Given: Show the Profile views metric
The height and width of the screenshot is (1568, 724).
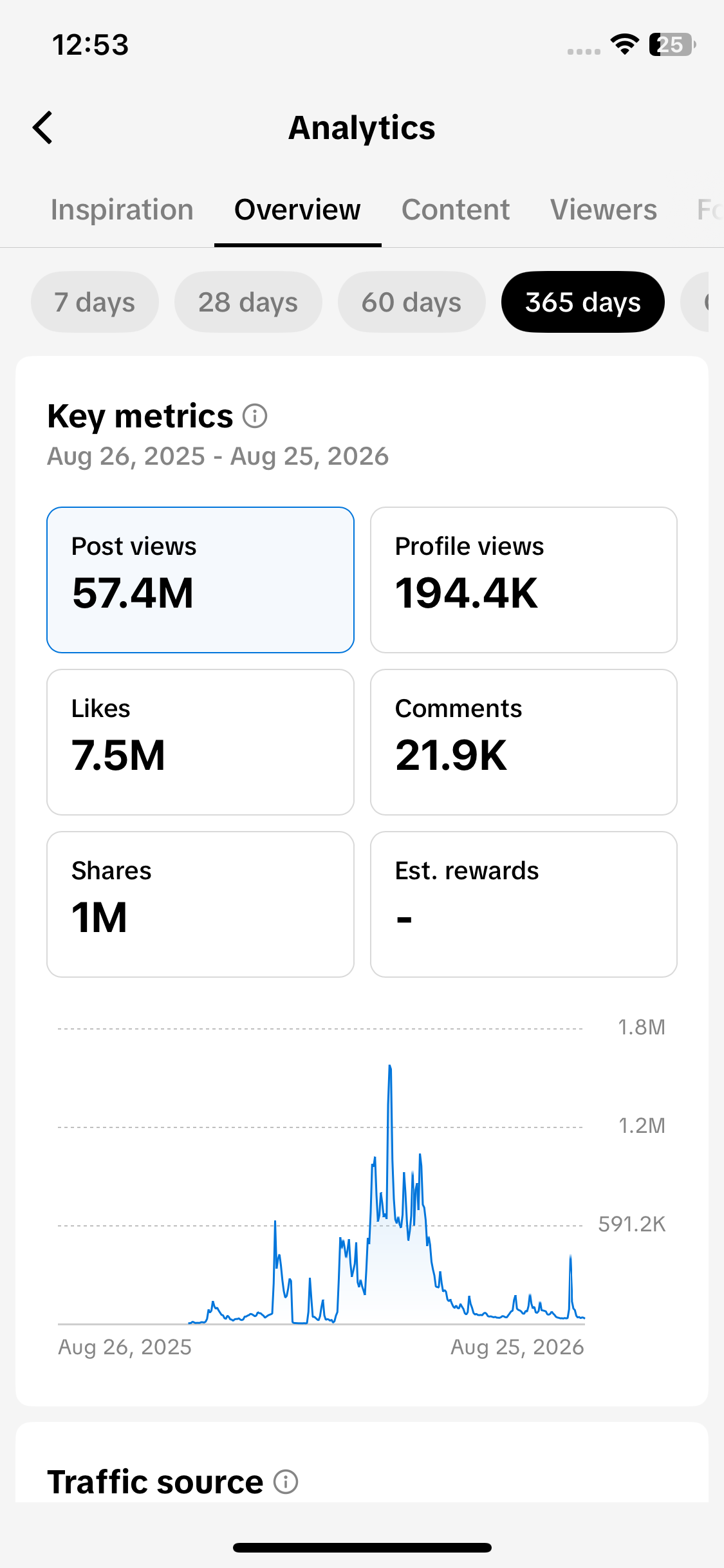Looking at the screenshot, I should pyautogui.click(x=524, y=580).
